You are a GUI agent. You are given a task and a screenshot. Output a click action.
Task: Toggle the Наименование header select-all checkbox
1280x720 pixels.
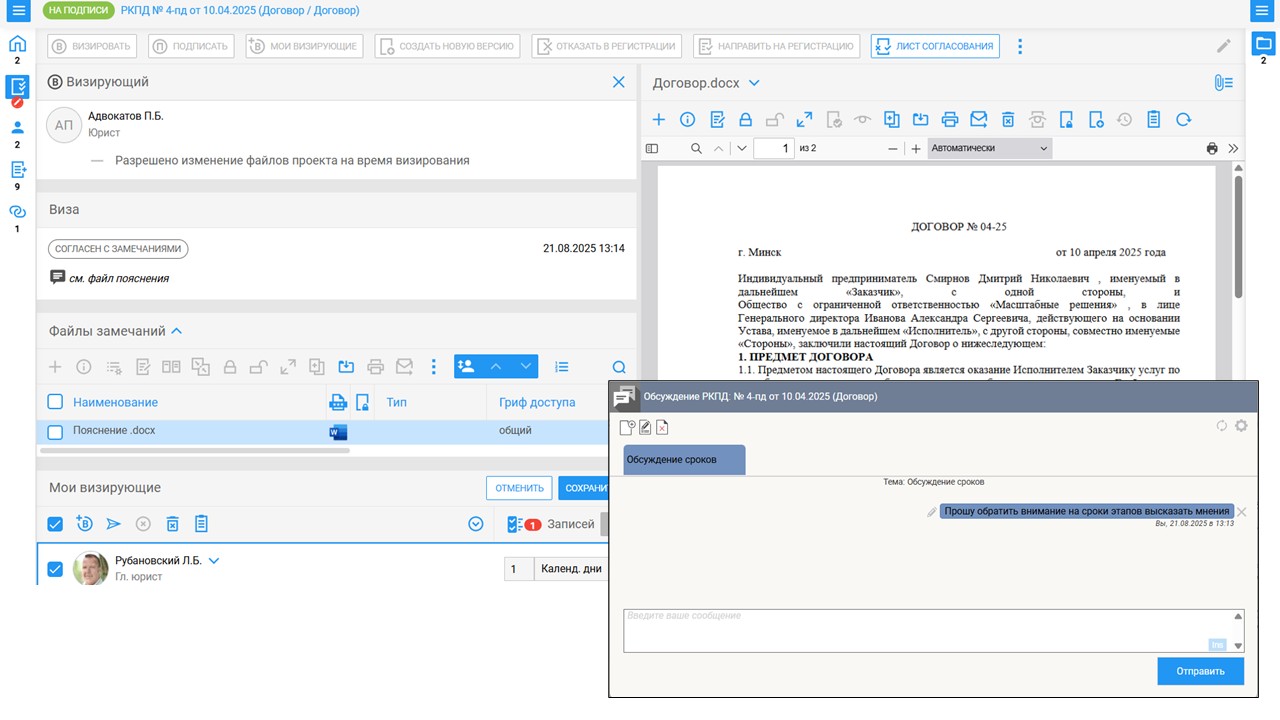pyautogui.click(x=56, y=402)
